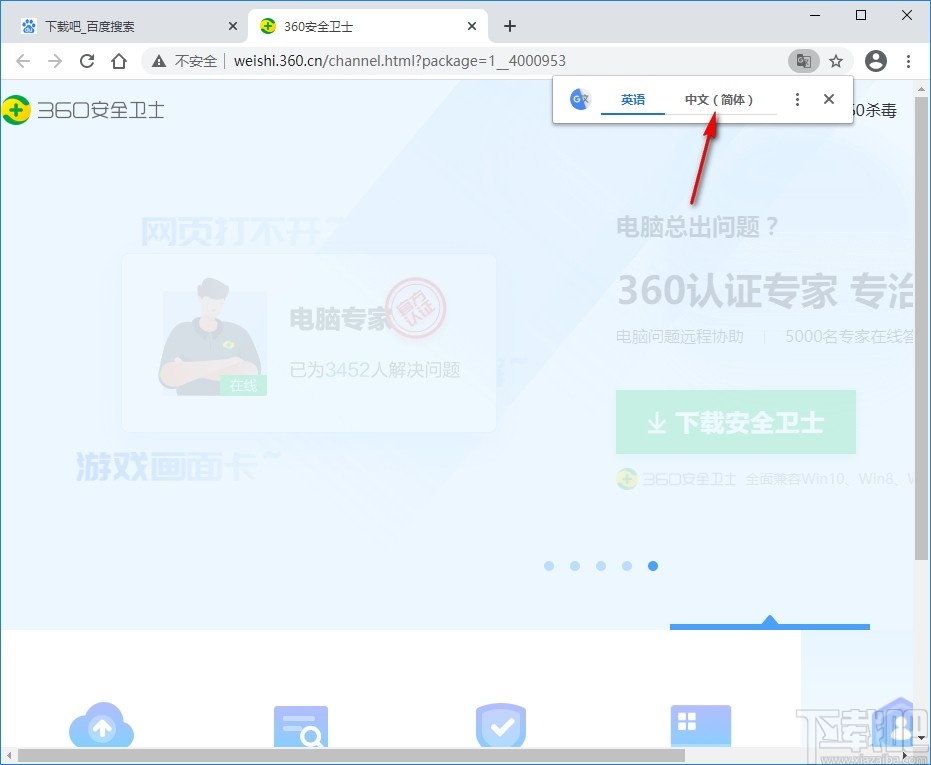Bookmark this page using the star icon
931x765 pixels.
click(837, 61)
